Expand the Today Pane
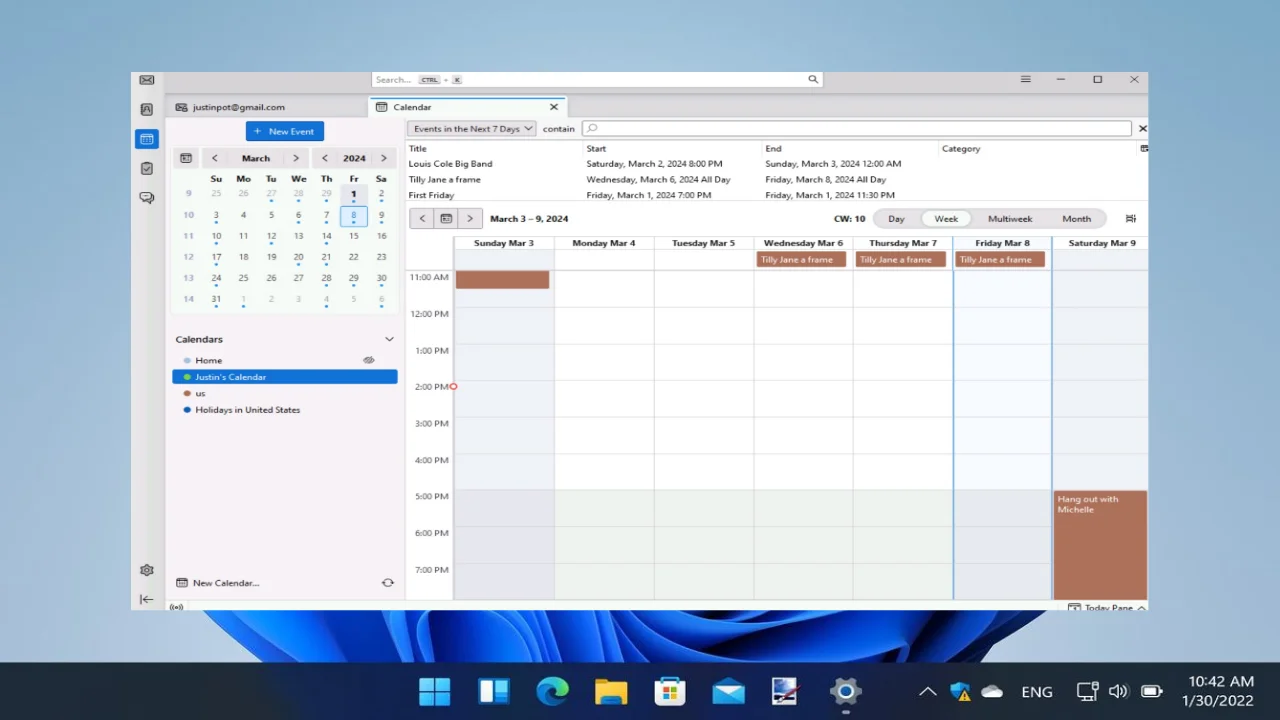Screen dimensions: 1280x720 1107,607
